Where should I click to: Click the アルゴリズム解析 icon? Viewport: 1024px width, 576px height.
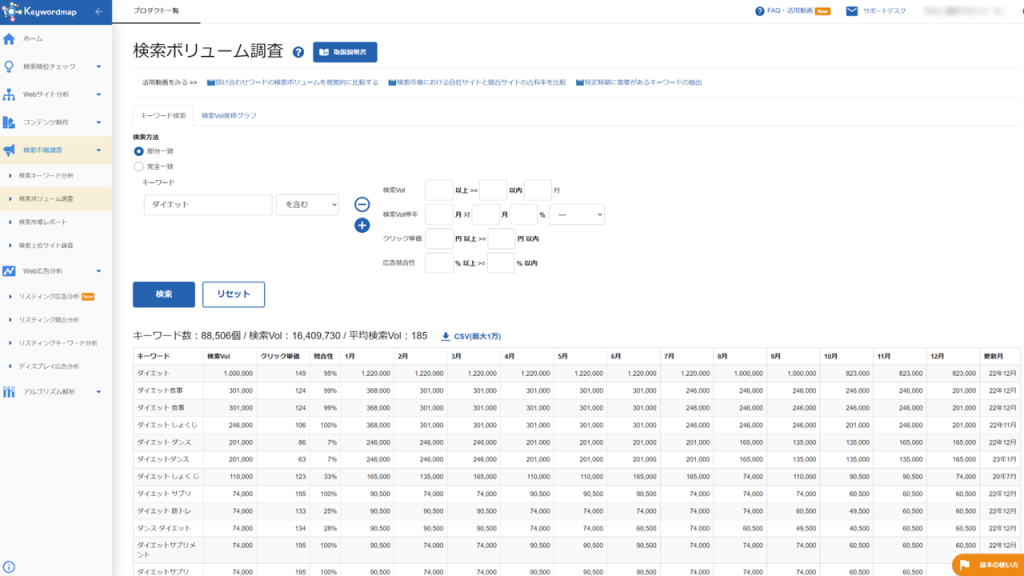[x=9, y=392]
